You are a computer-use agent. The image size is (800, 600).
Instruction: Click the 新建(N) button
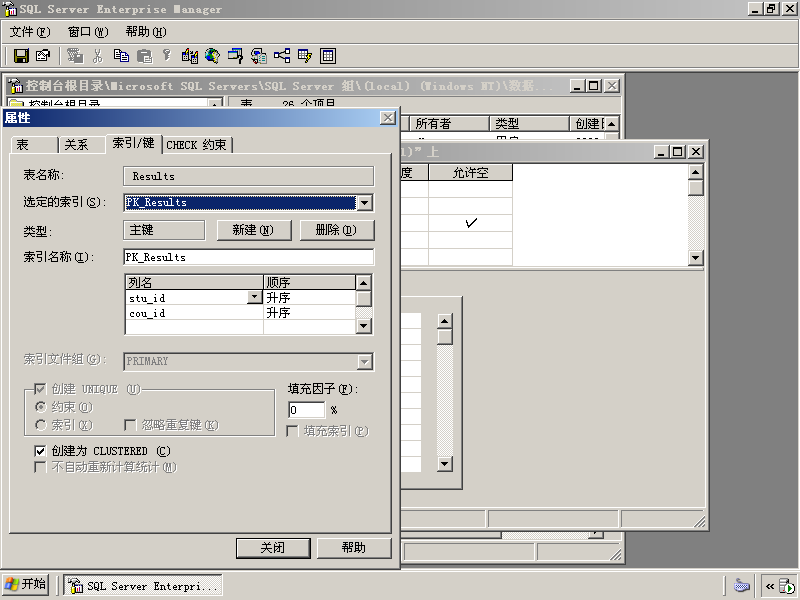pos(254,230)
